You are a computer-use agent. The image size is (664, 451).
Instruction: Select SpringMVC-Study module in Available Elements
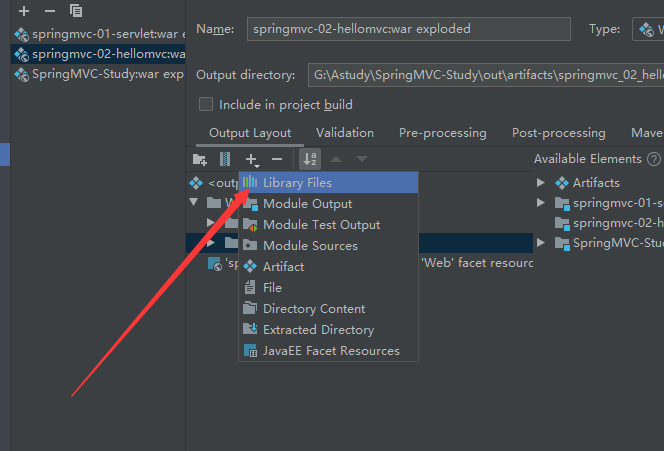coord(618,243)
